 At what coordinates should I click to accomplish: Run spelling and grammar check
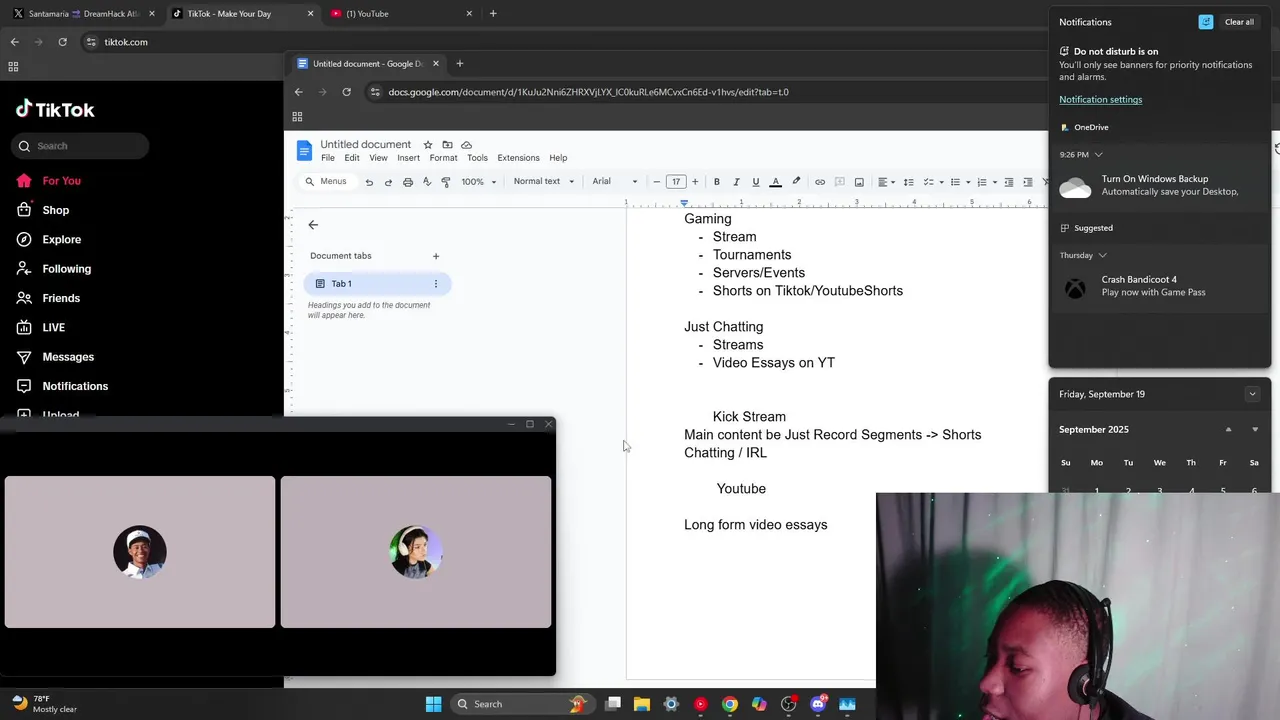coord(427,182)
